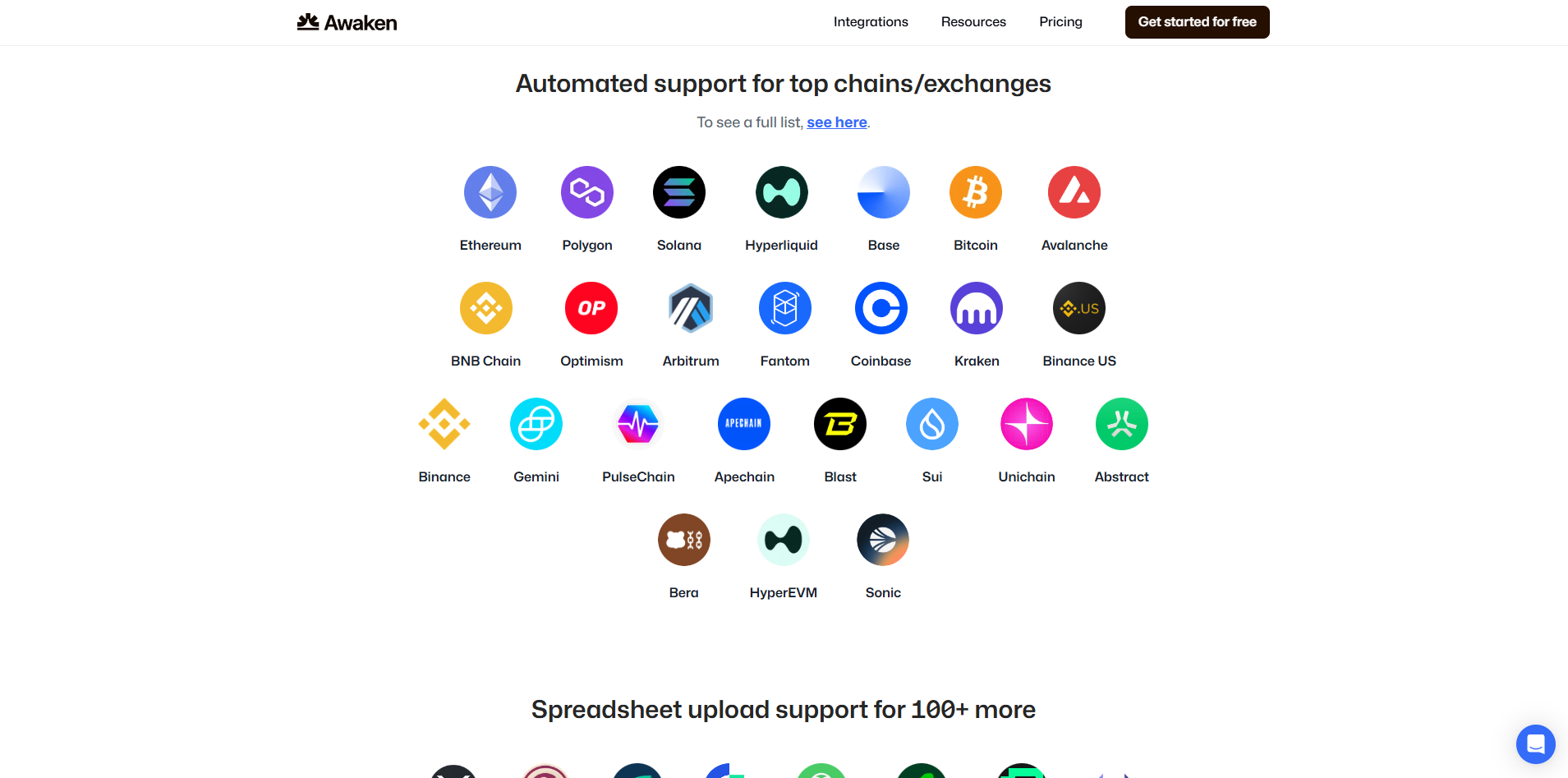Open the chat support bubble
The image size is (1568, 778).
point(1534,743)
